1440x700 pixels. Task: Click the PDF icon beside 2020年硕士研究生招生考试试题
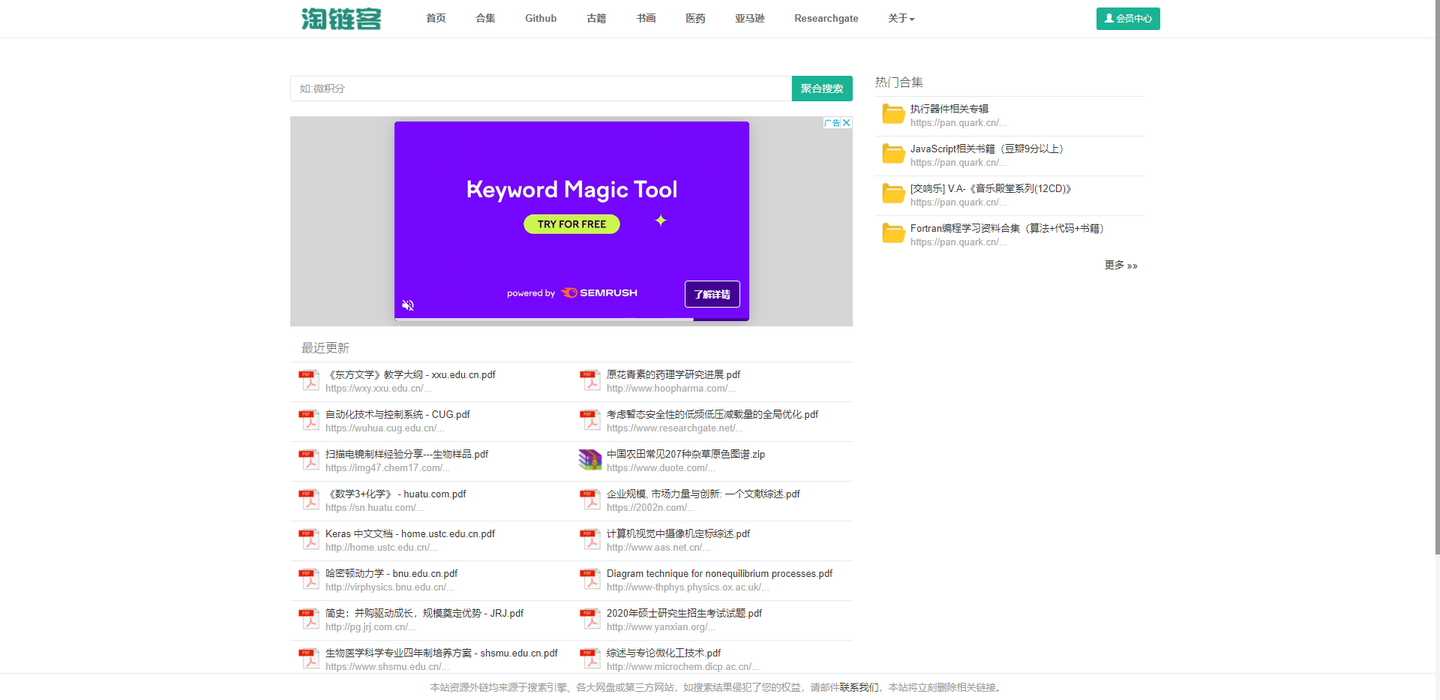[590, 619]
